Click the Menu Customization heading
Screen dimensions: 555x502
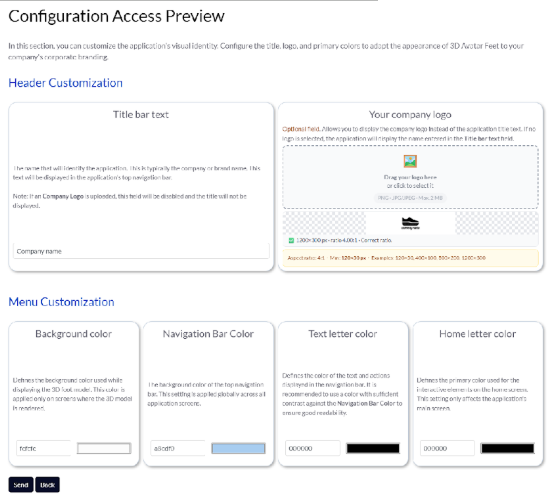(x=61, y=302)
